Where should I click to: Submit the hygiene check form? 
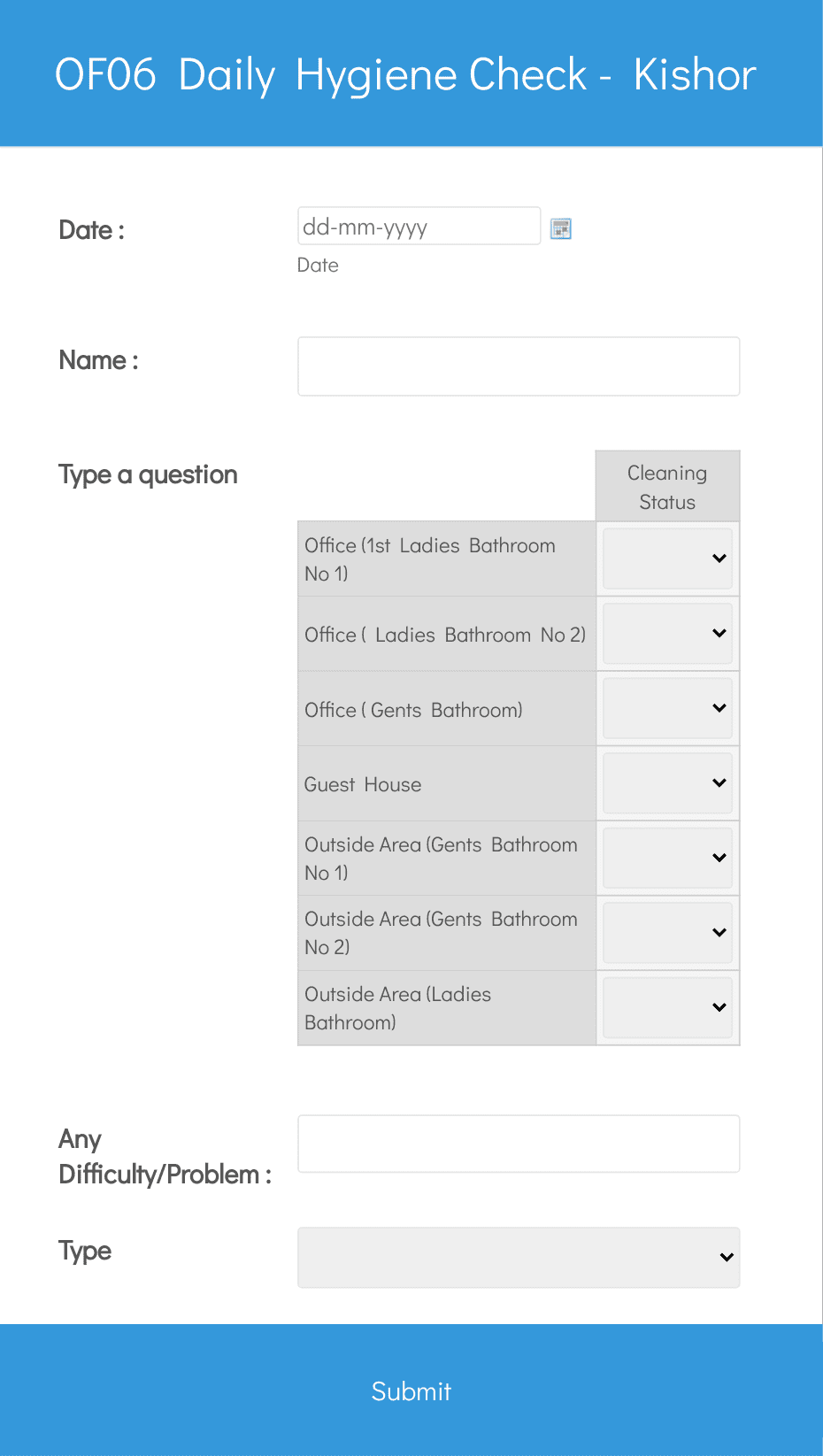411,1391
